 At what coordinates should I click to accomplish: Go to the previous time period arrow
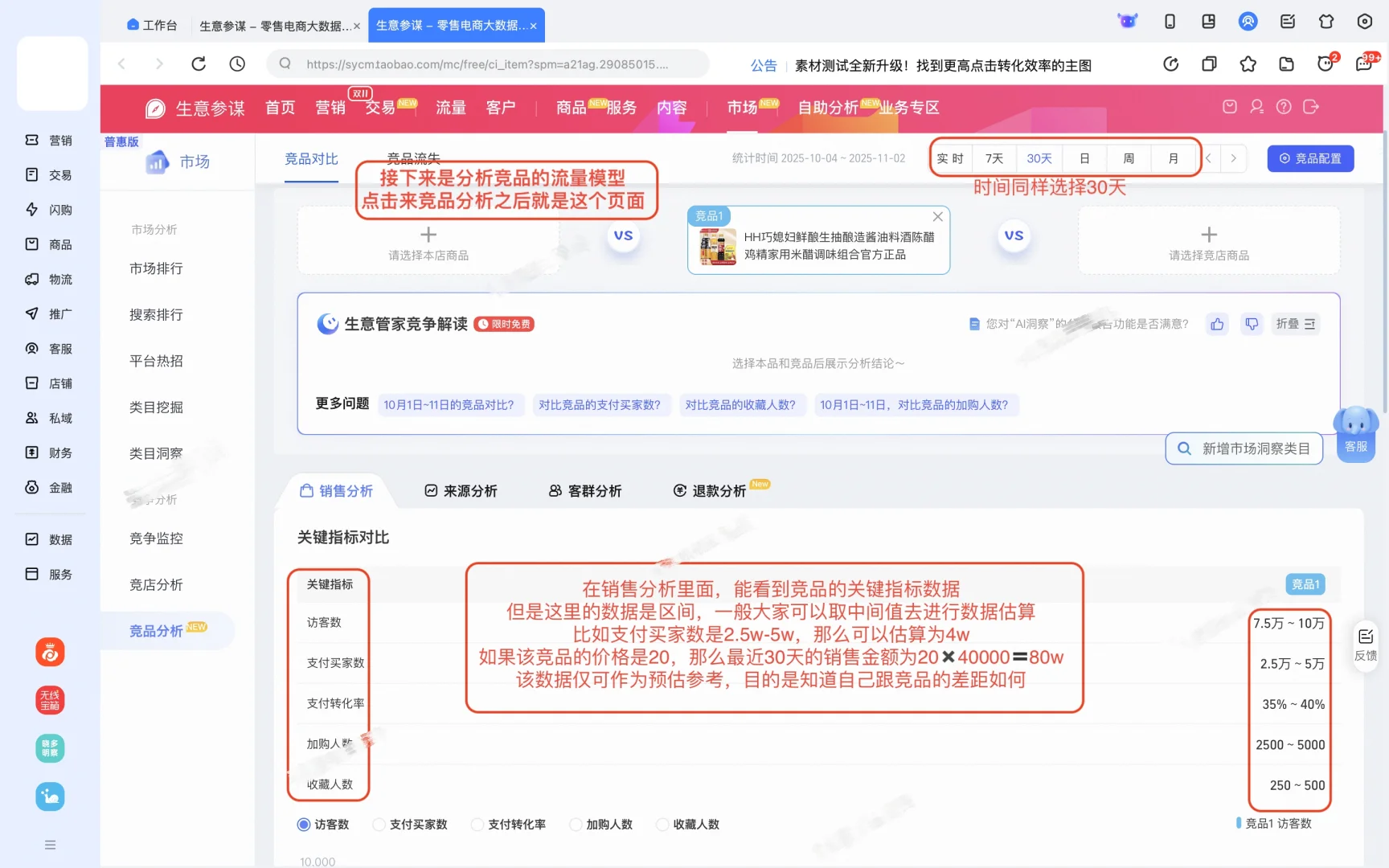pyautogui.click(x=1208, y=158)
